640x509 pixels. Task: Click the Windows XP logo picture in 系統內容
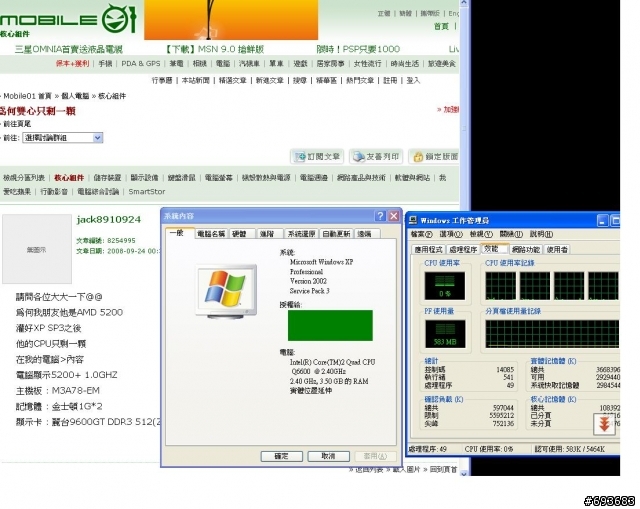point(226,291)
